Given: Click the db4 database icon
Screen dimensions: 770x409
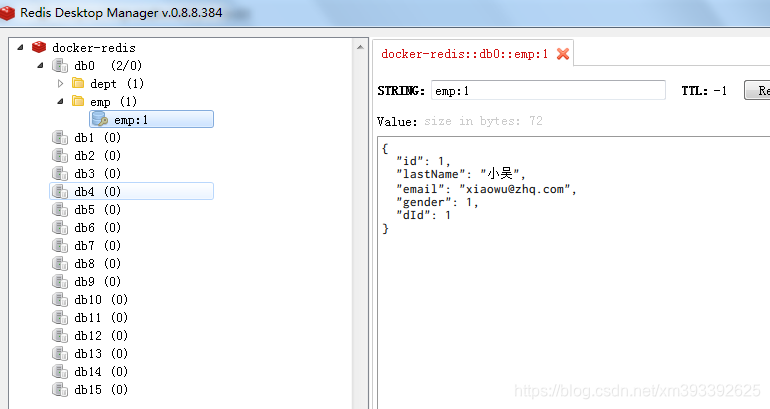Looking at the screenshot, I should pyautogui.click(x=59, y=191).
